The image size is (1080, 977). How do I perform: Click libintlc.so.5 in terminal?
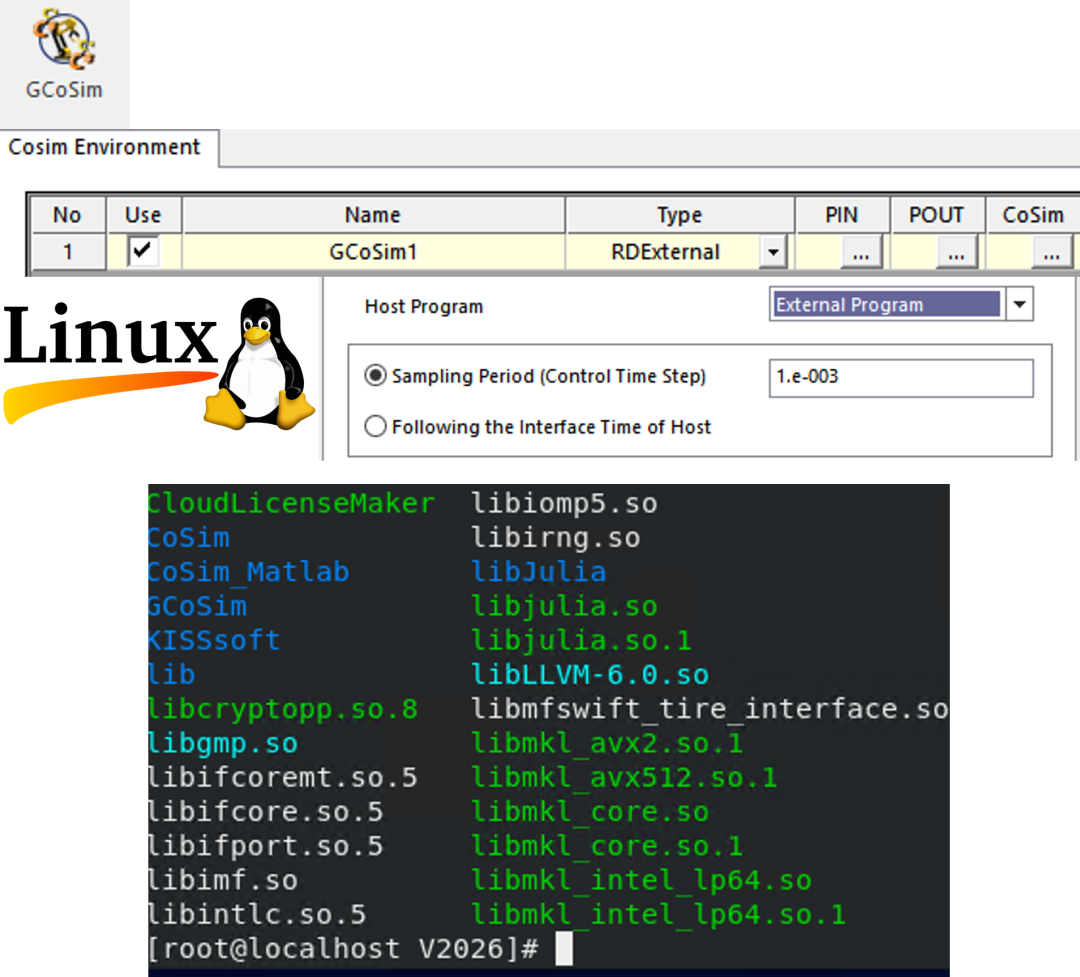pos(257,915)
